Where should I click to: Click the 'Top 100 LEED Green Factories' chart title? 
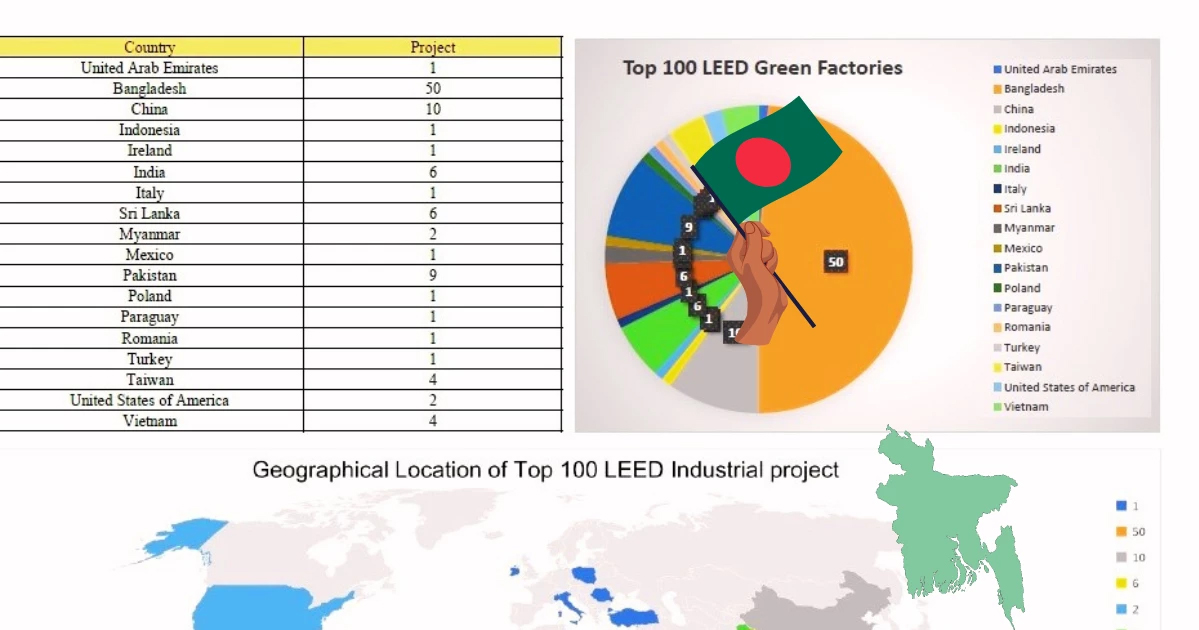[x=762, y=68]
